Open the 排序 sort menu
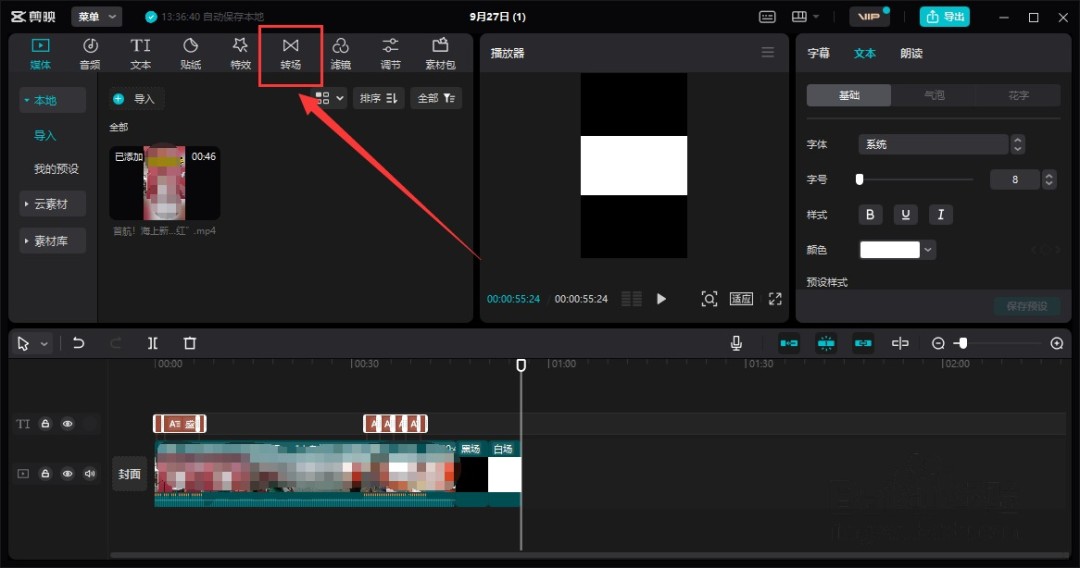Image resolution: width=1080 pixels, height=568 pixels. 378,98
